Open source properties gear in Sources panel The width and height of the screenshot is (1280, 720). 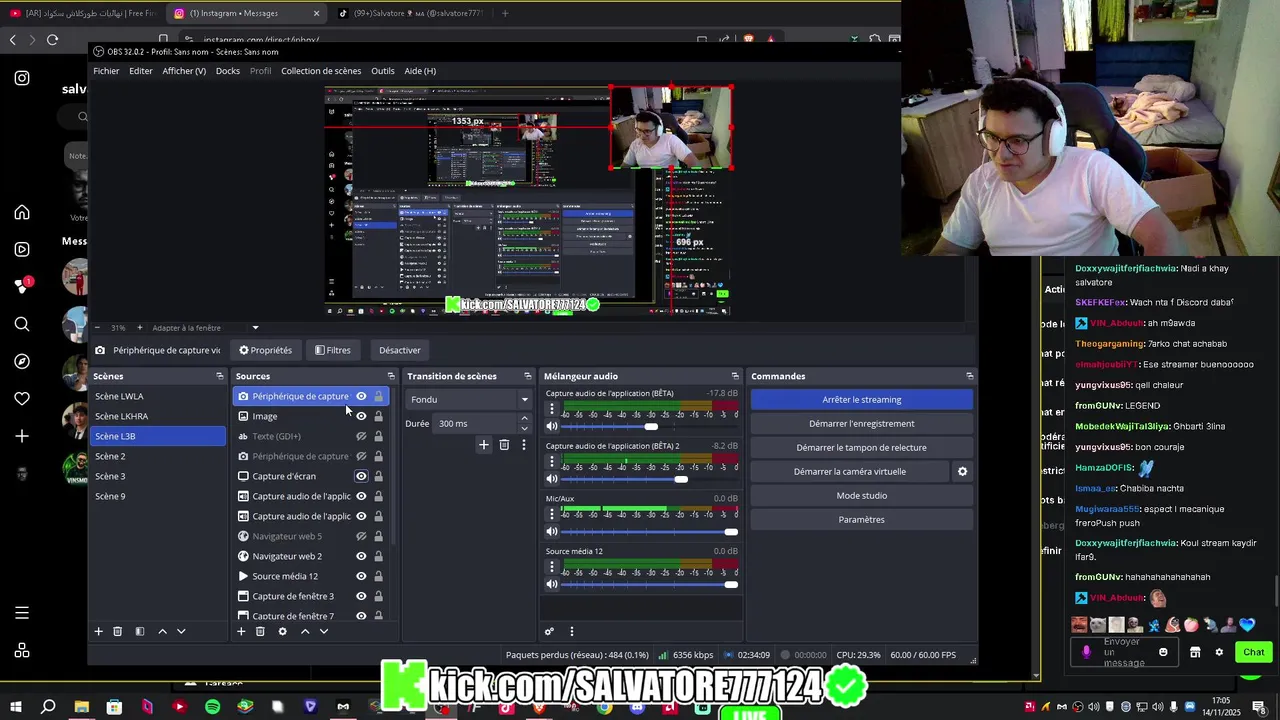[282, 631]
